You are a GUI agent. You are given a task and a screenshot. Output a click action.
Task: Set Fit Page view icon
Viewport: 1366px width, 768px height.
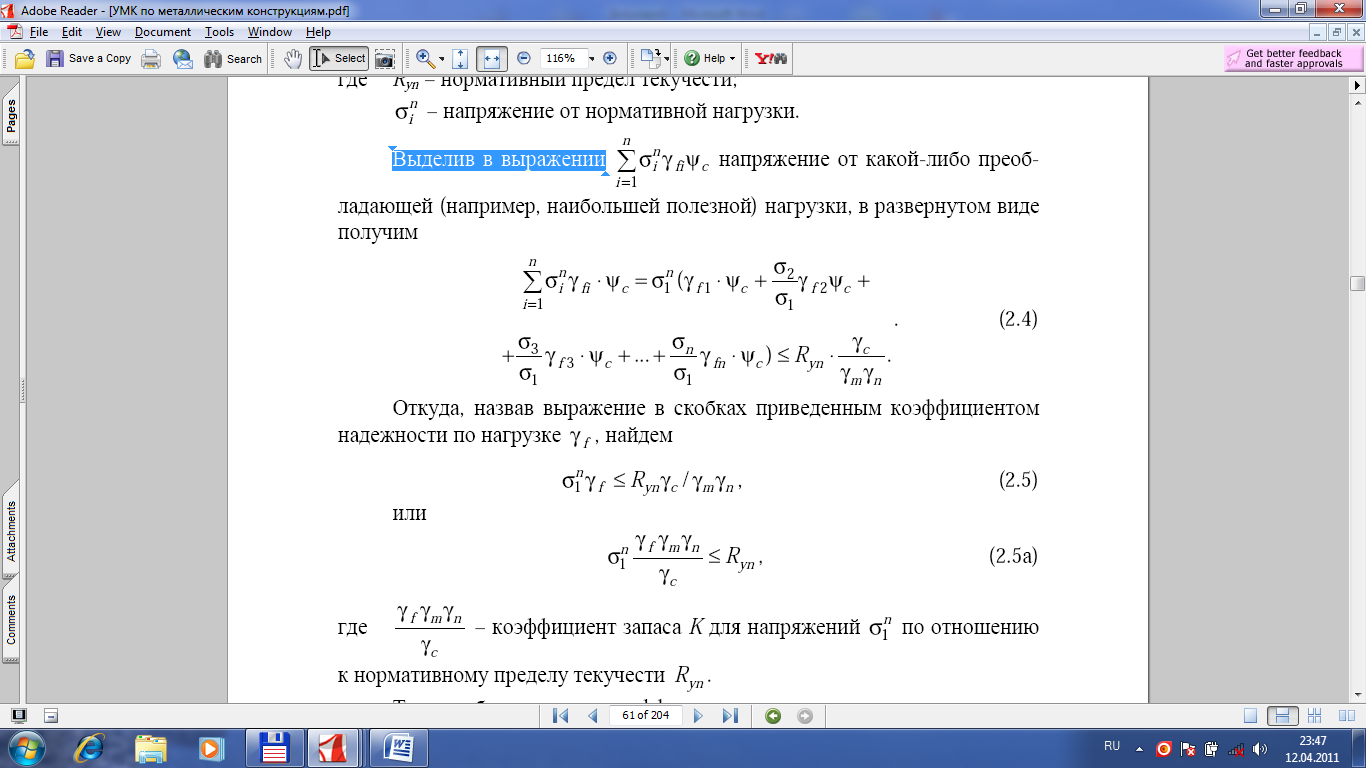(x=460, y=58)
